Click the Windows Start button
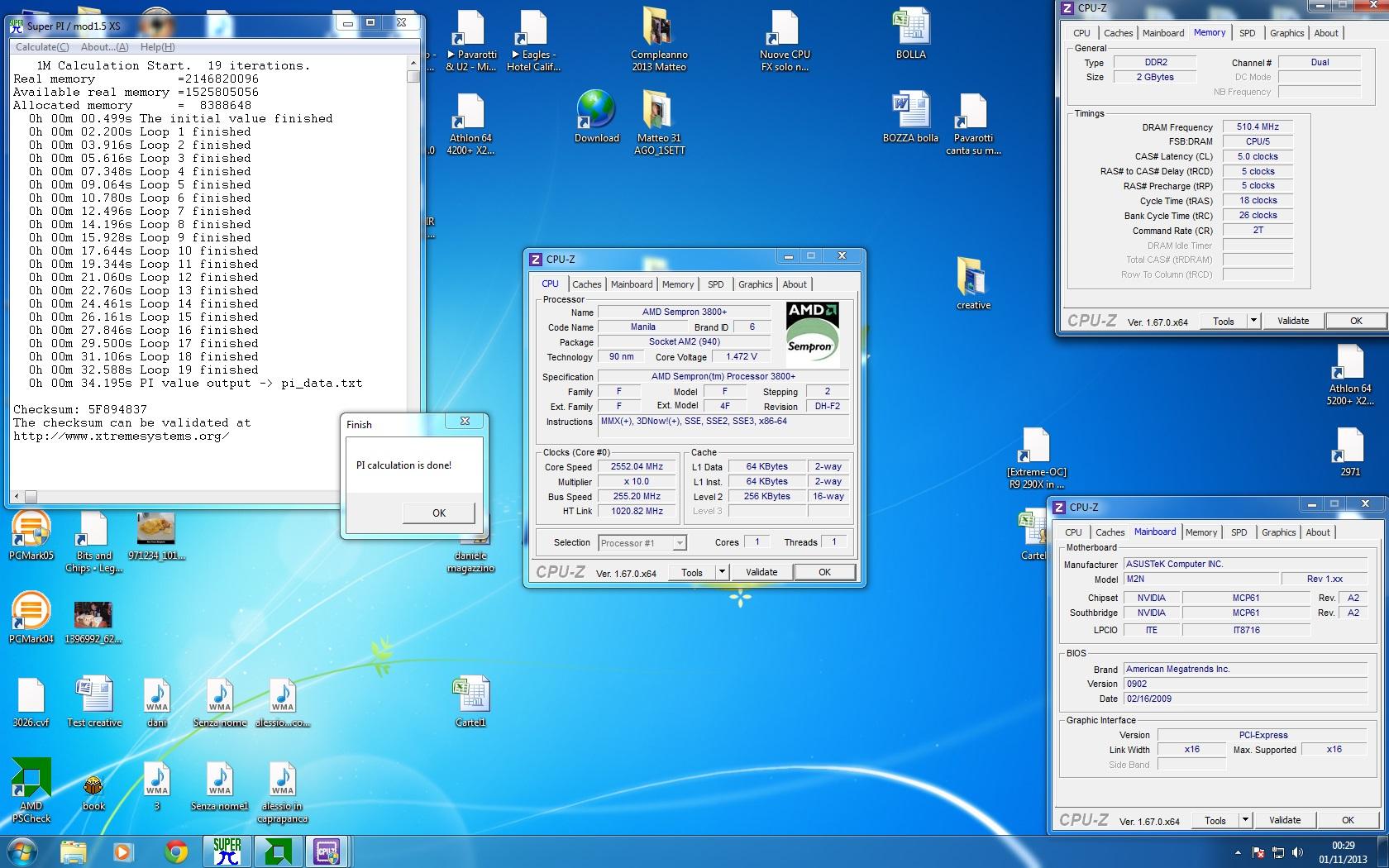Viewport: 1389px width, 868px height. [21, 851]
